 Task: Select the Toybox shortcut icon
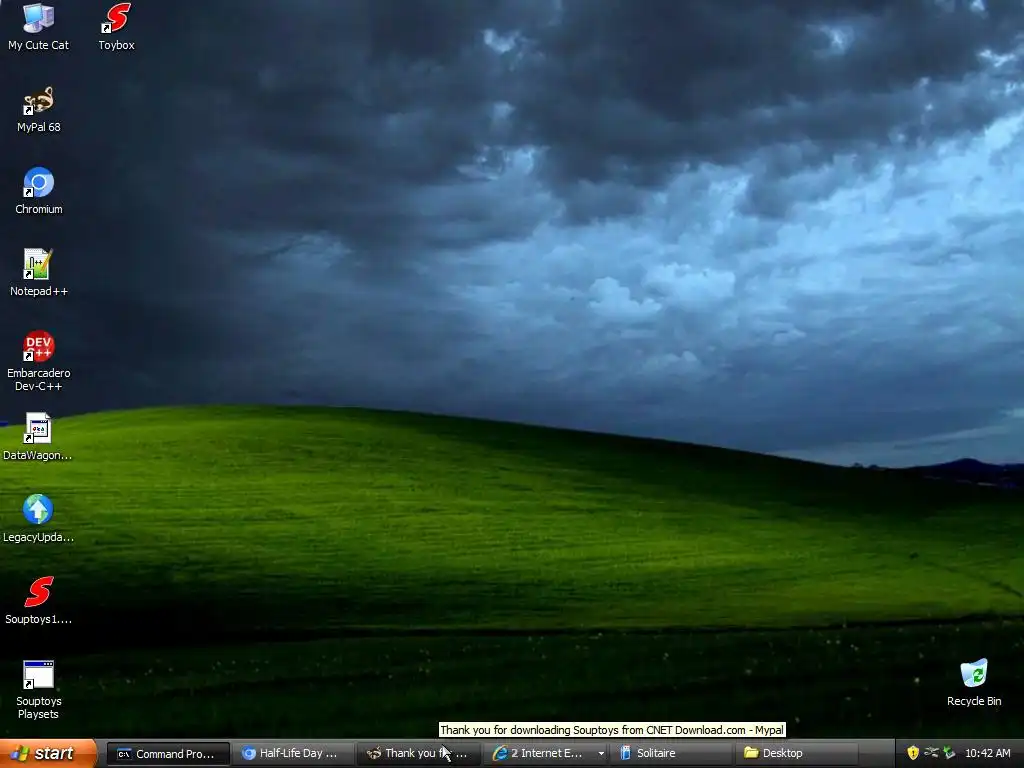(x=116, y=27)
